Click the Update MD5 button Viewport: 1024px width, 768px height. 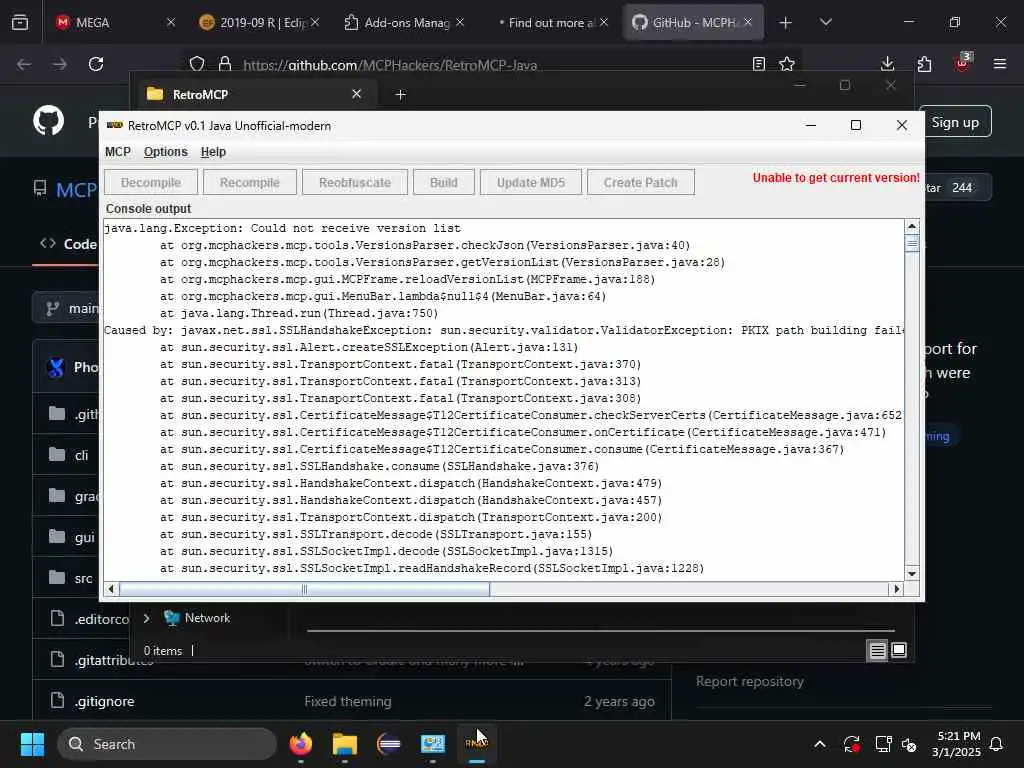coord(530,182)
